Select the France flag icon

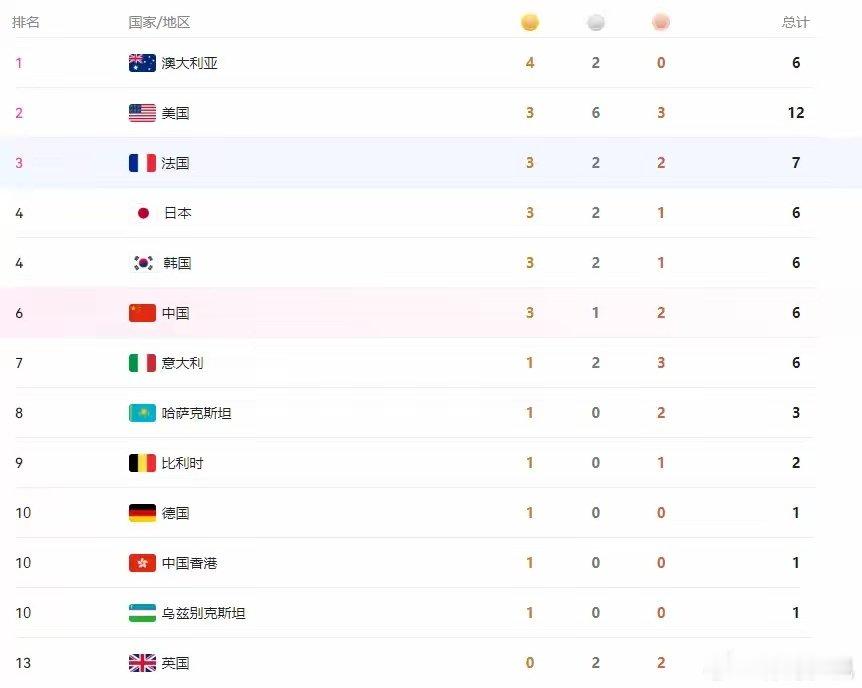[x=142, y=163]
